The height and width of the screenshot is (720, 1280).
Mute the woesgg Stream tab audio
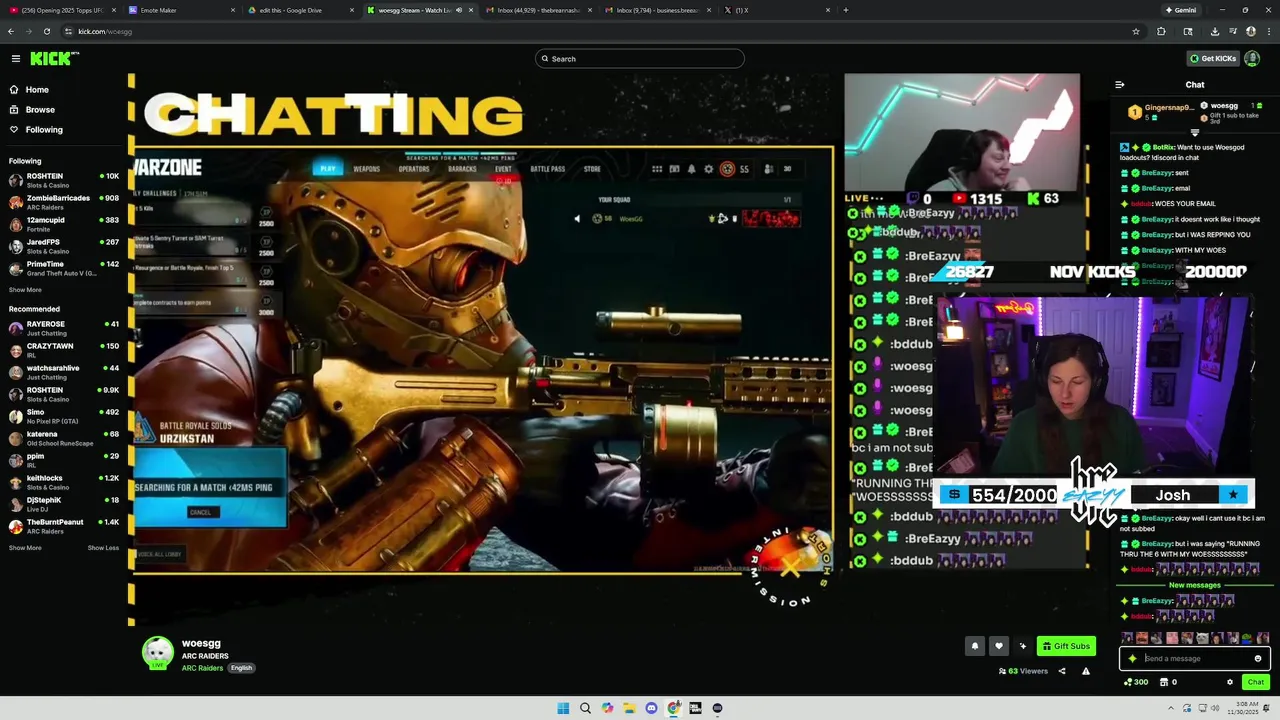point(459,10)
